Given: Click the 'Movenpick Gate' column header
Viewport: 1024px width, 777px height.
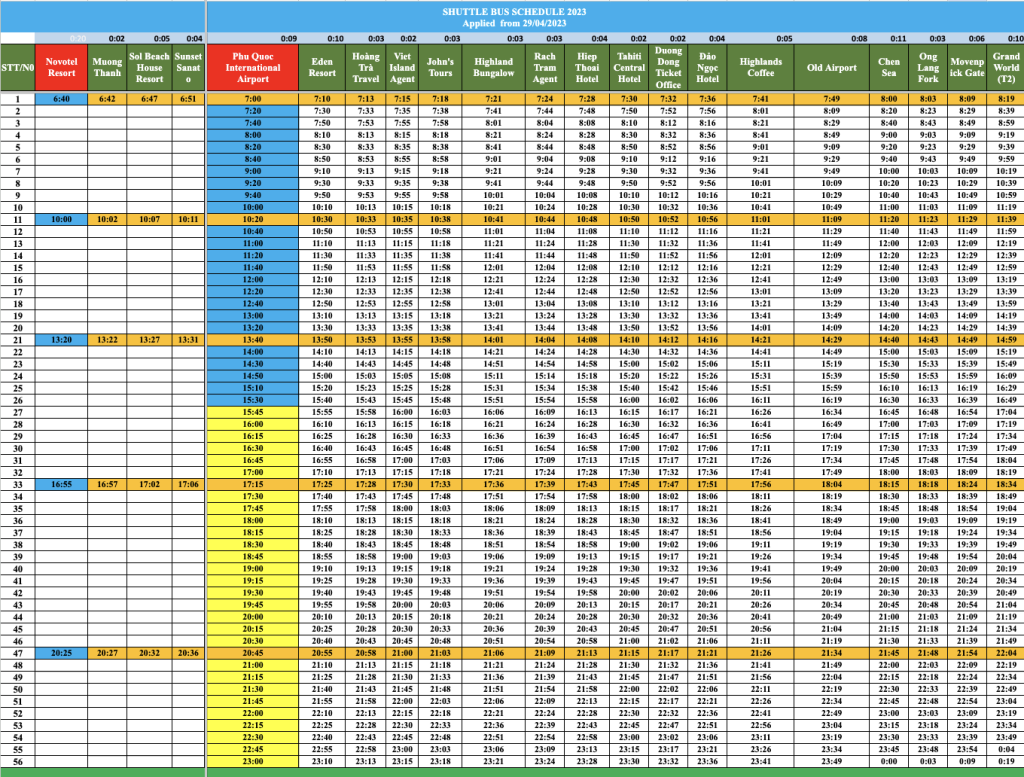Looking at the screenshot, I should tap(967, 68).
